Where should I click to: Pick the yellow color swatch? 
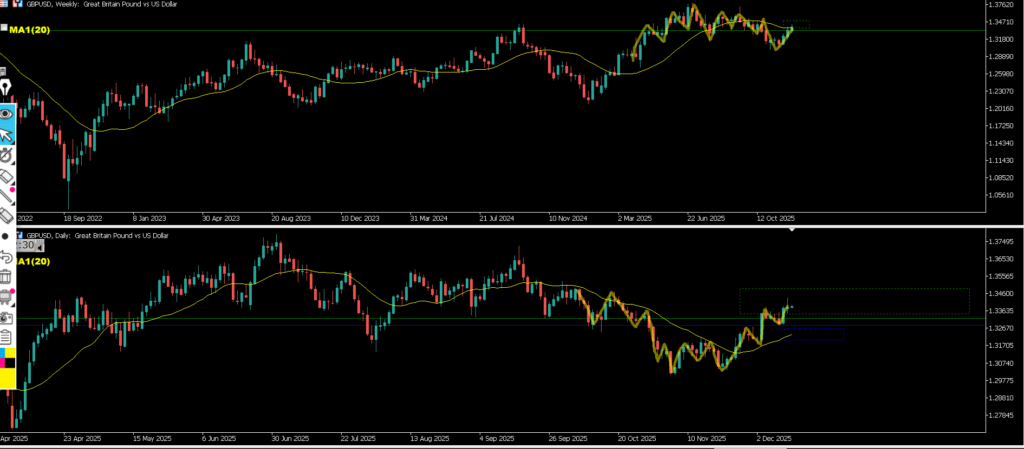click(x=7, y=378)
